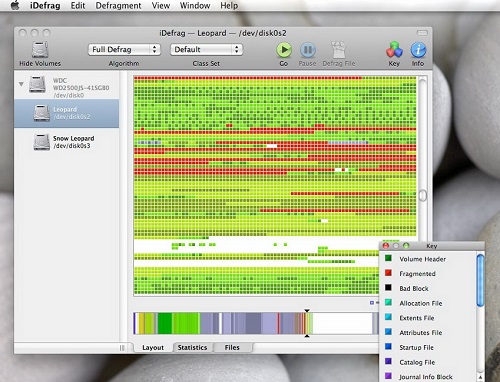This screenshot has width=500, height=382.
Task: Click the Attributes File swatch in Key
Action: click(388, 331)
